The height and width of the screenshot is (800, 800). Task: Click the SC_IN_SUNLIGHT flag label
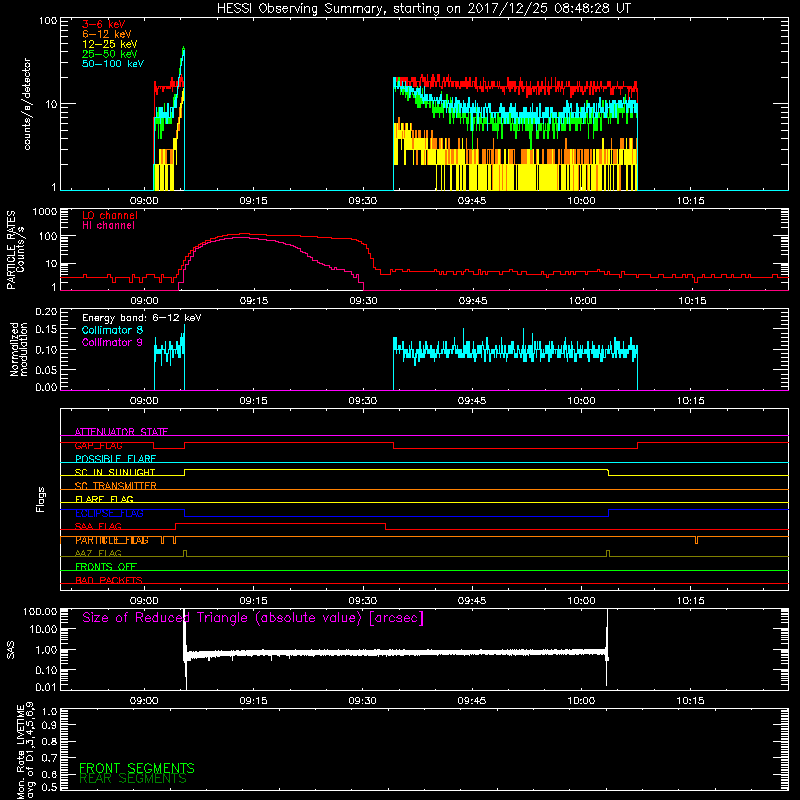[x=115, y=472]
